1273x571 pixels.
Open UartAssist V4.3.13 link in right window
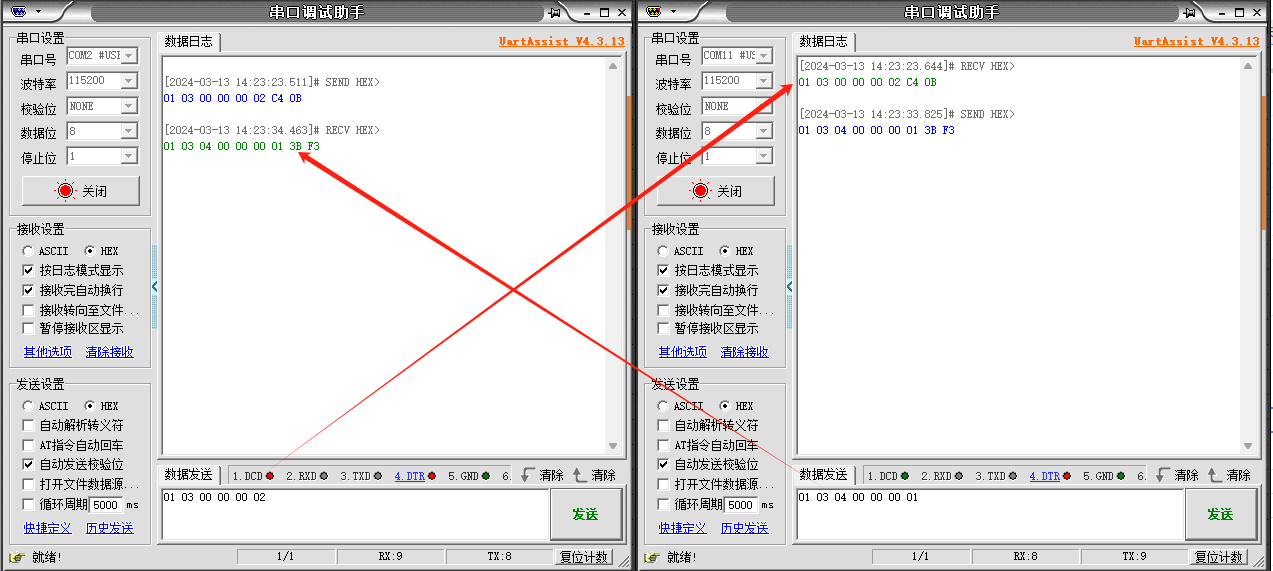(1196, 42)
